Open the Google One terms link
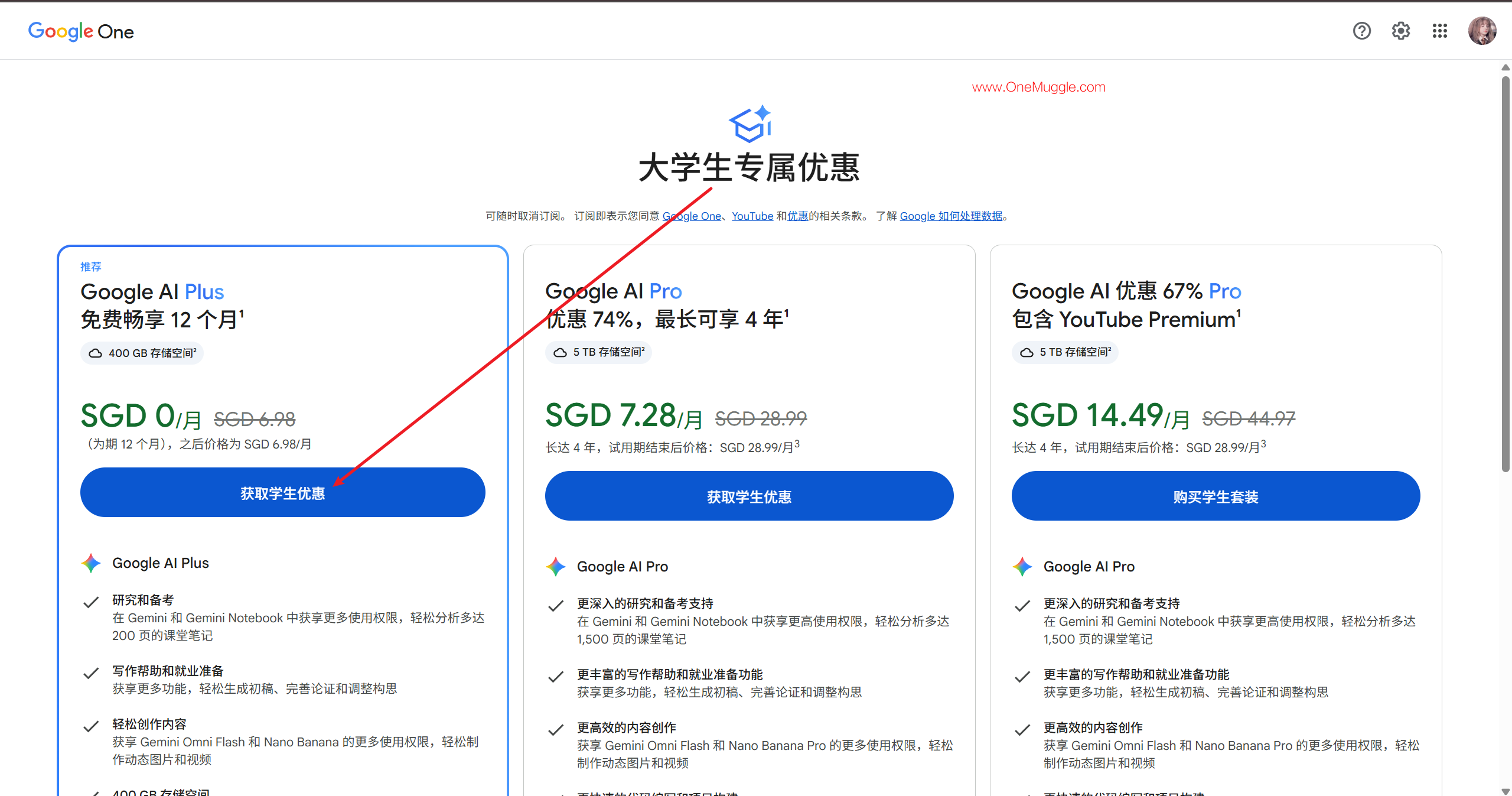The height and width of the screenshot is (796, 1512). click(692, 216)
